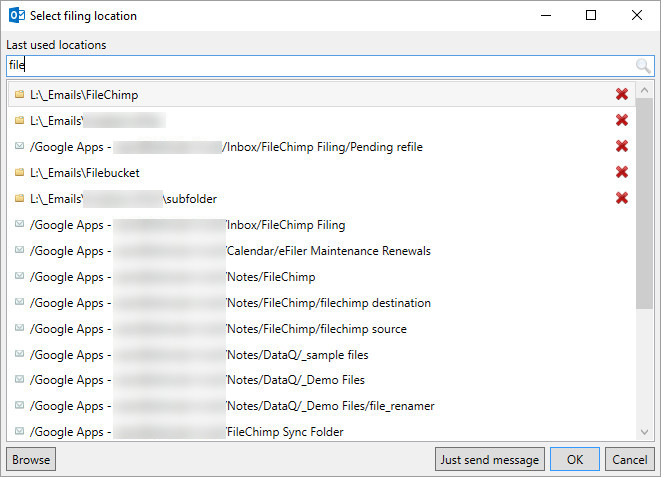Click the mail icon beside filechimp source
This screenshot has width=661, height=477.
(19, 328)
